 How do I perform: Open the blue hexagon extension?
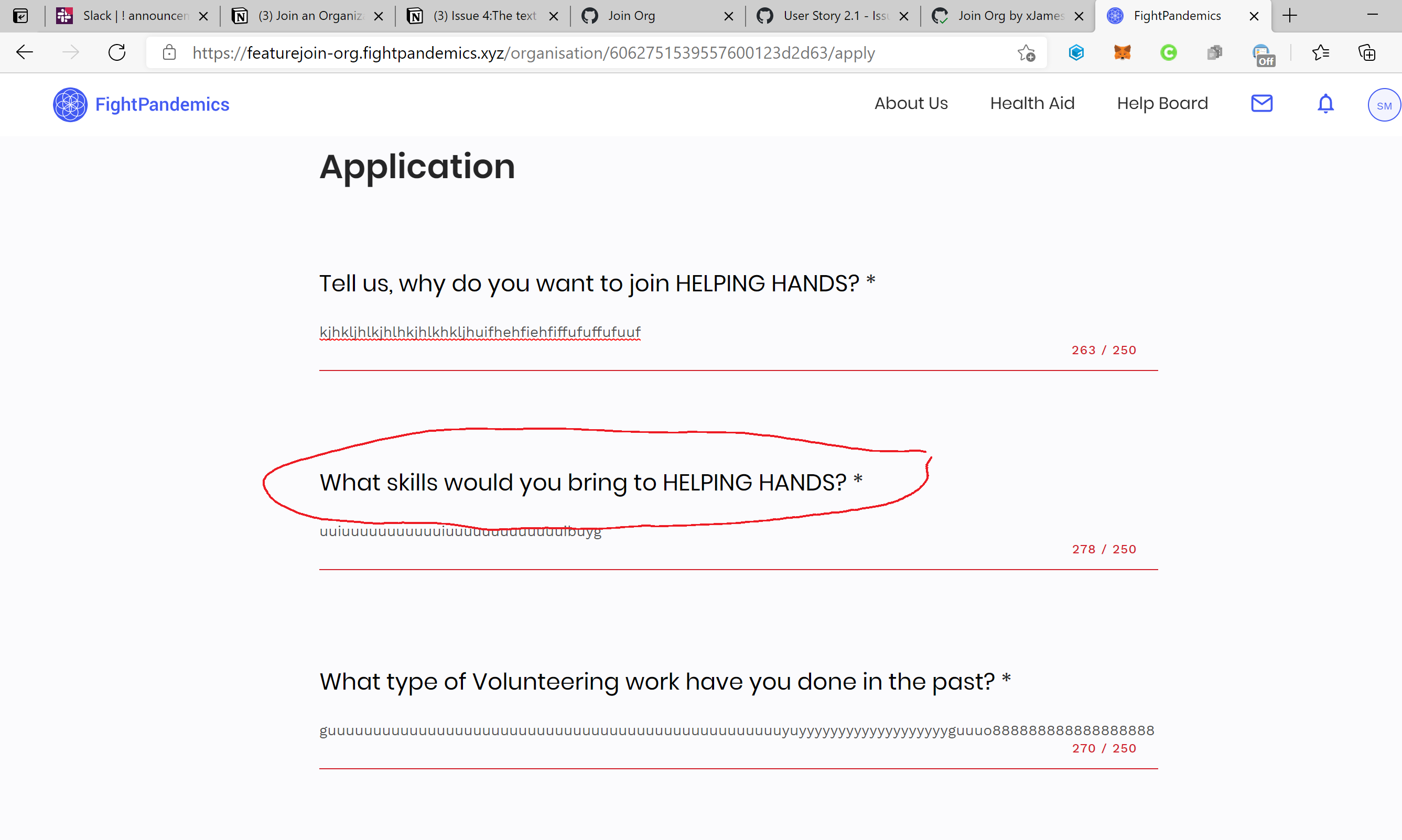1076,52
